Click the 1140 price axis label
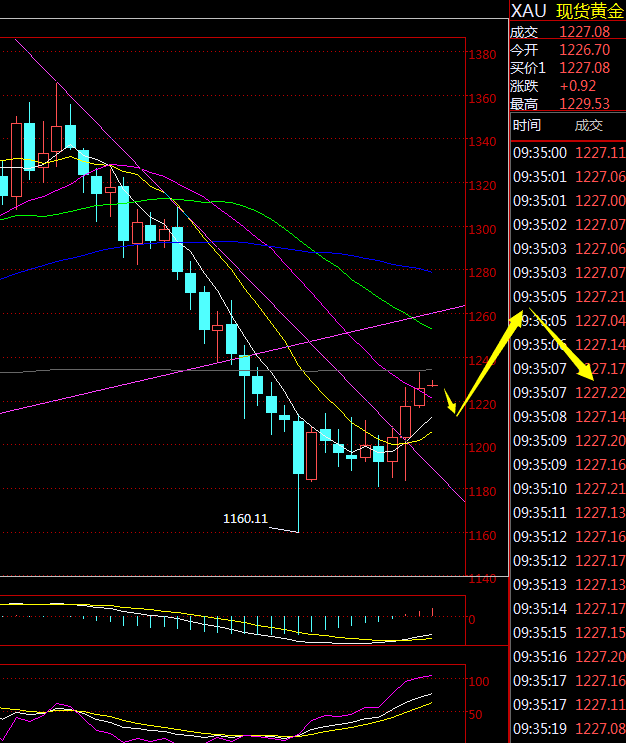 (x=483, y=579)
